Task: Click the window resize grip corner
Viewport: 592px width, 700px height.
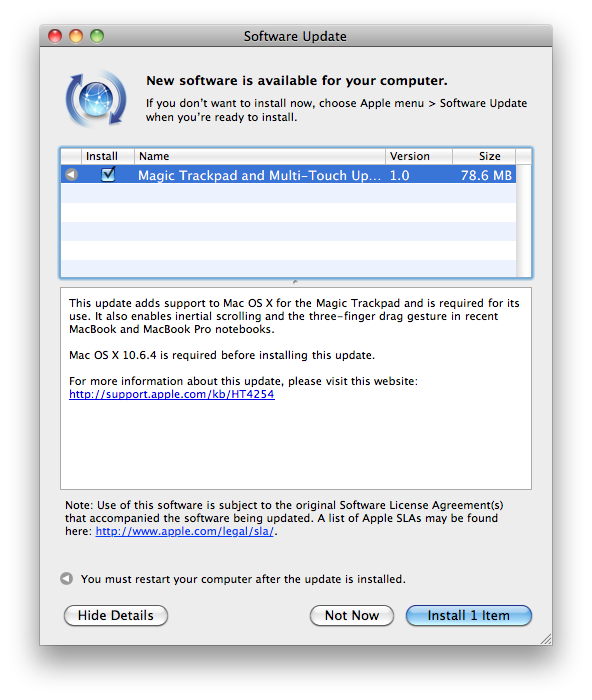Action: coord(546,638)
